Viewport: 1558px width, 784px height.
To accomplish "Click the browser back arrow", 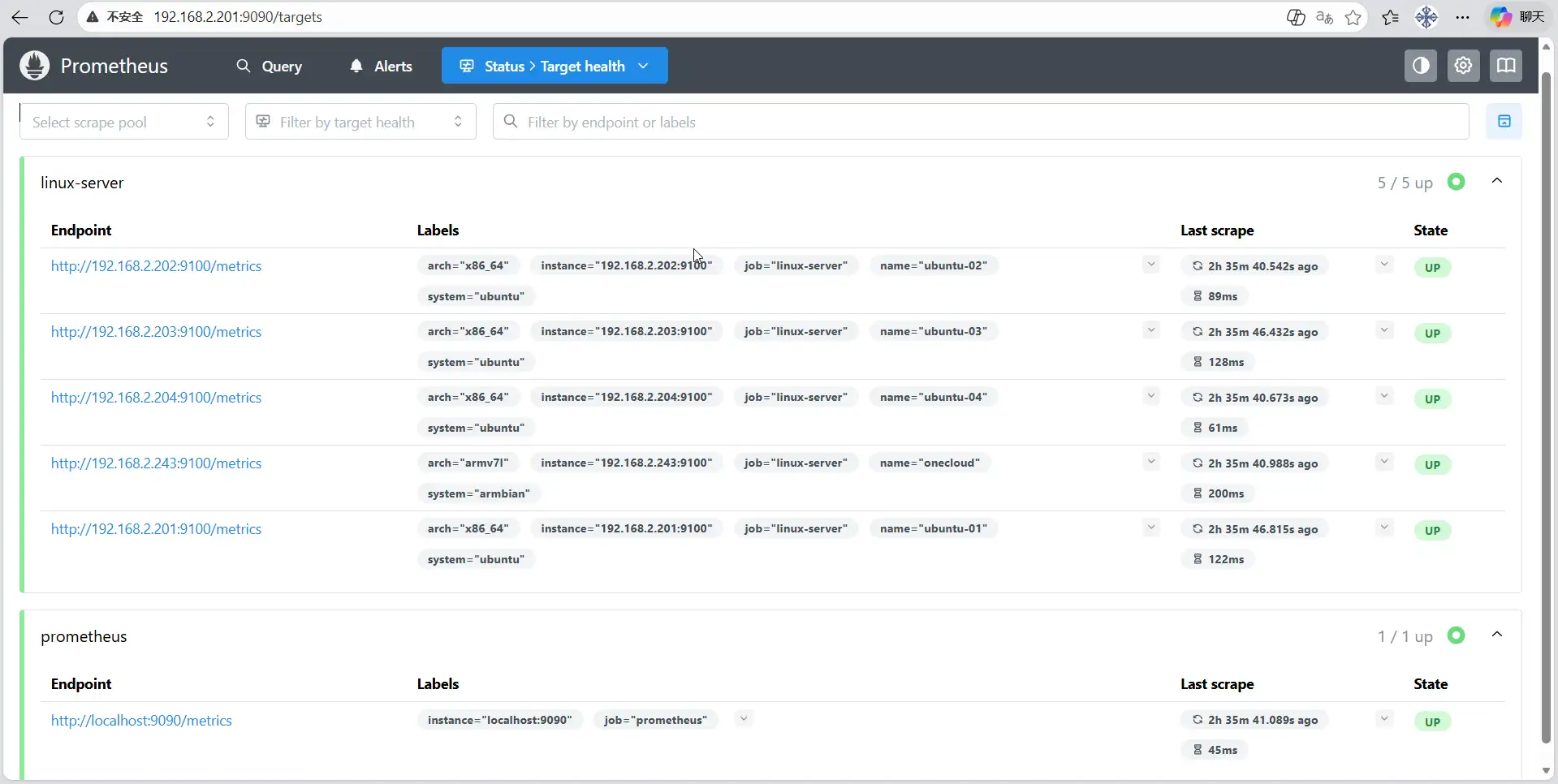I will 19,17.
